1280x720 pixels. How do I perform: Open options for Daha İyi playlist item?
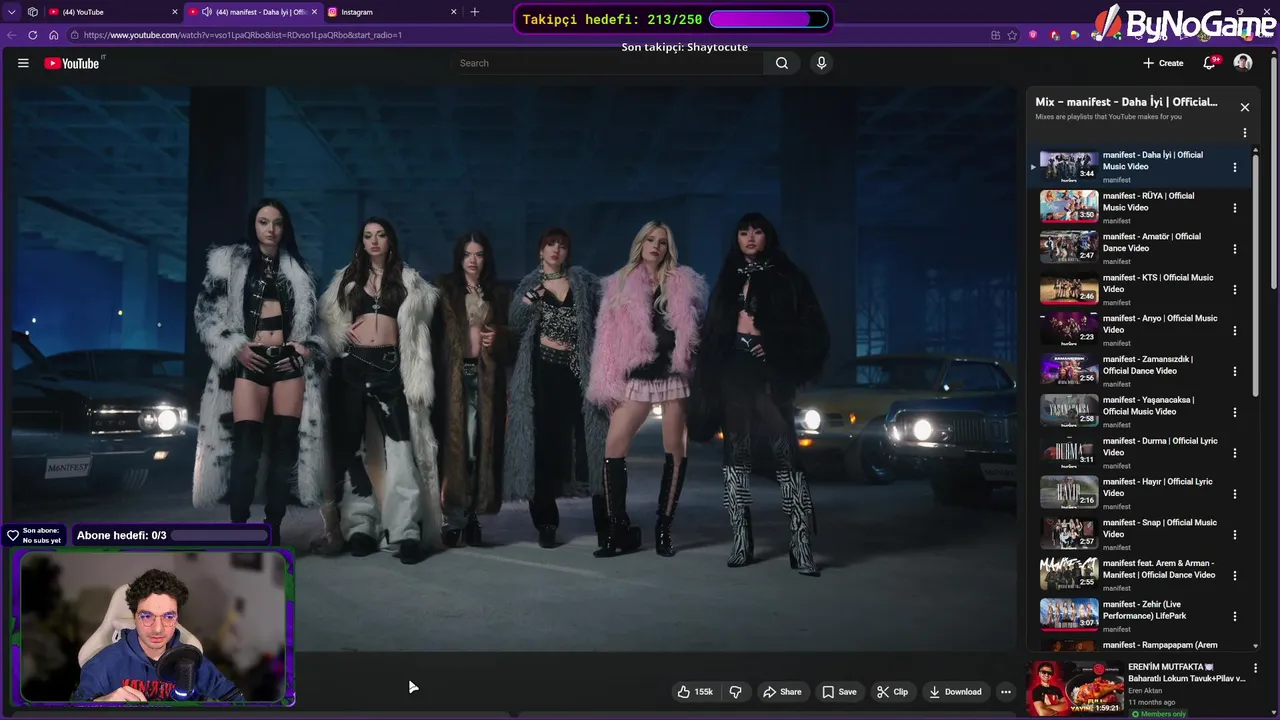tap(1235, 168)
